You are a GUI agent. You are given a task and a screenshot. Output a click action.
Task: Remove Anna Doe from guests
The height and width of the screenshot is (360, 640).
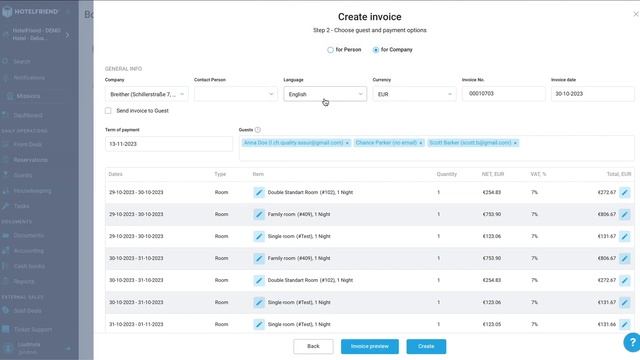347,143
